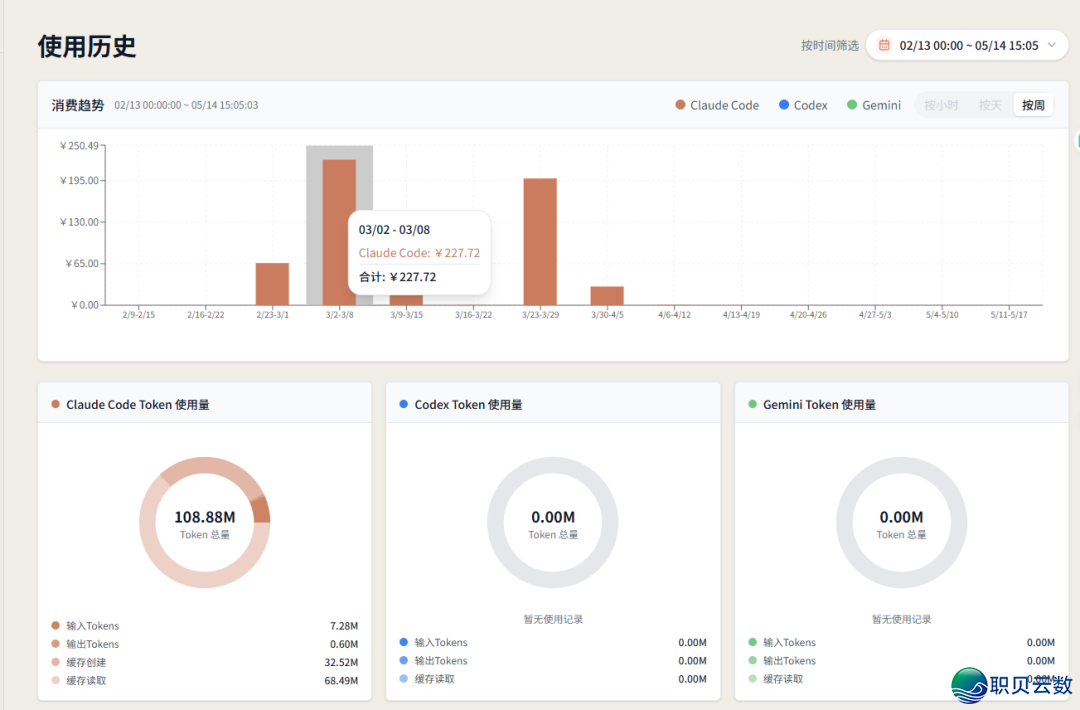The image size is (1080, 710).
Task: Click Codex 缓存读取 legend dot
Action: click(x=404, y=678)
